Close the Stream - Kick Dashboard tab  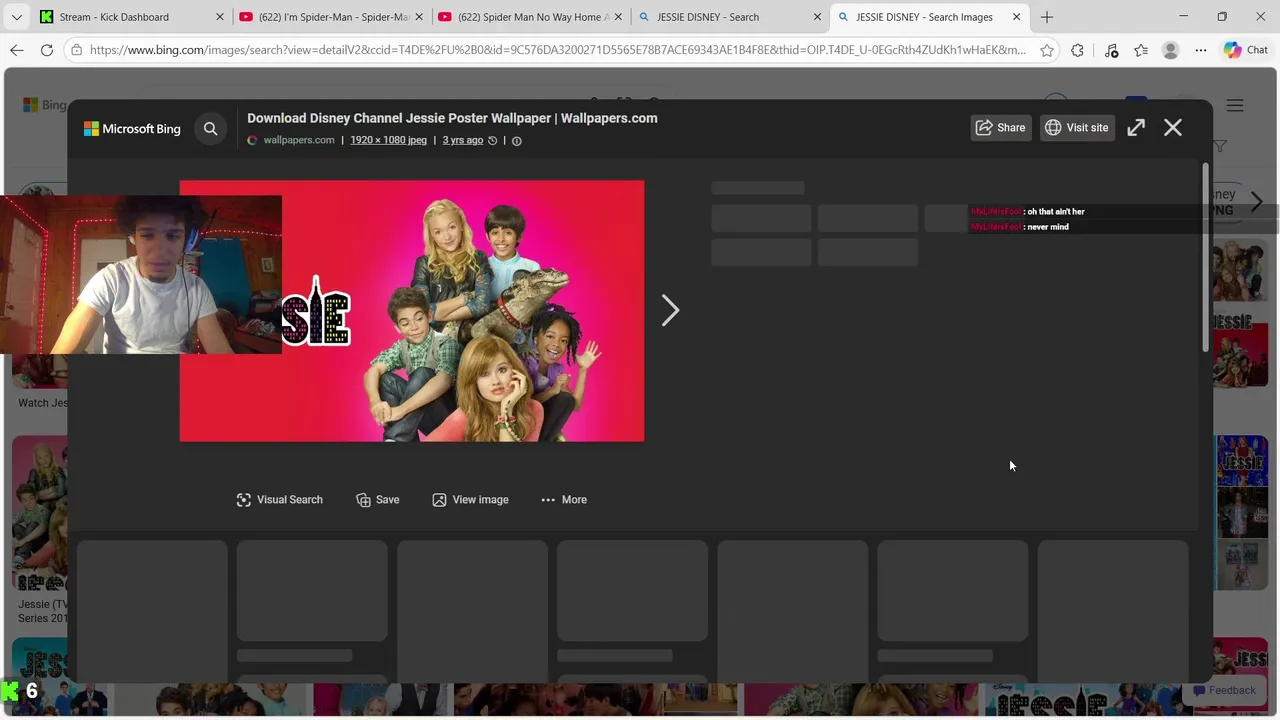tap(220, 17)
